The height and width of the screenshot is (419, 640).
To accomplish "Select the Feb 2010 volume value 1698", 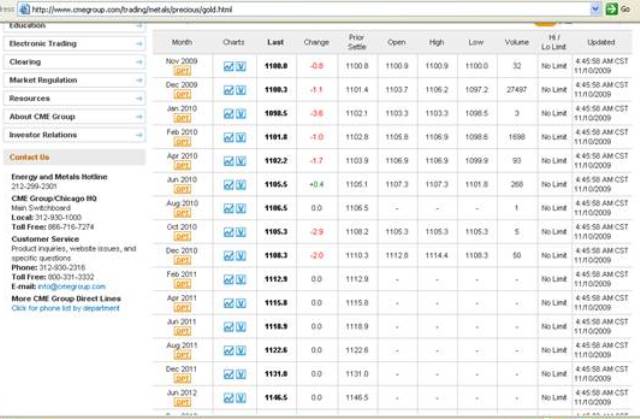I will [516, 137].
